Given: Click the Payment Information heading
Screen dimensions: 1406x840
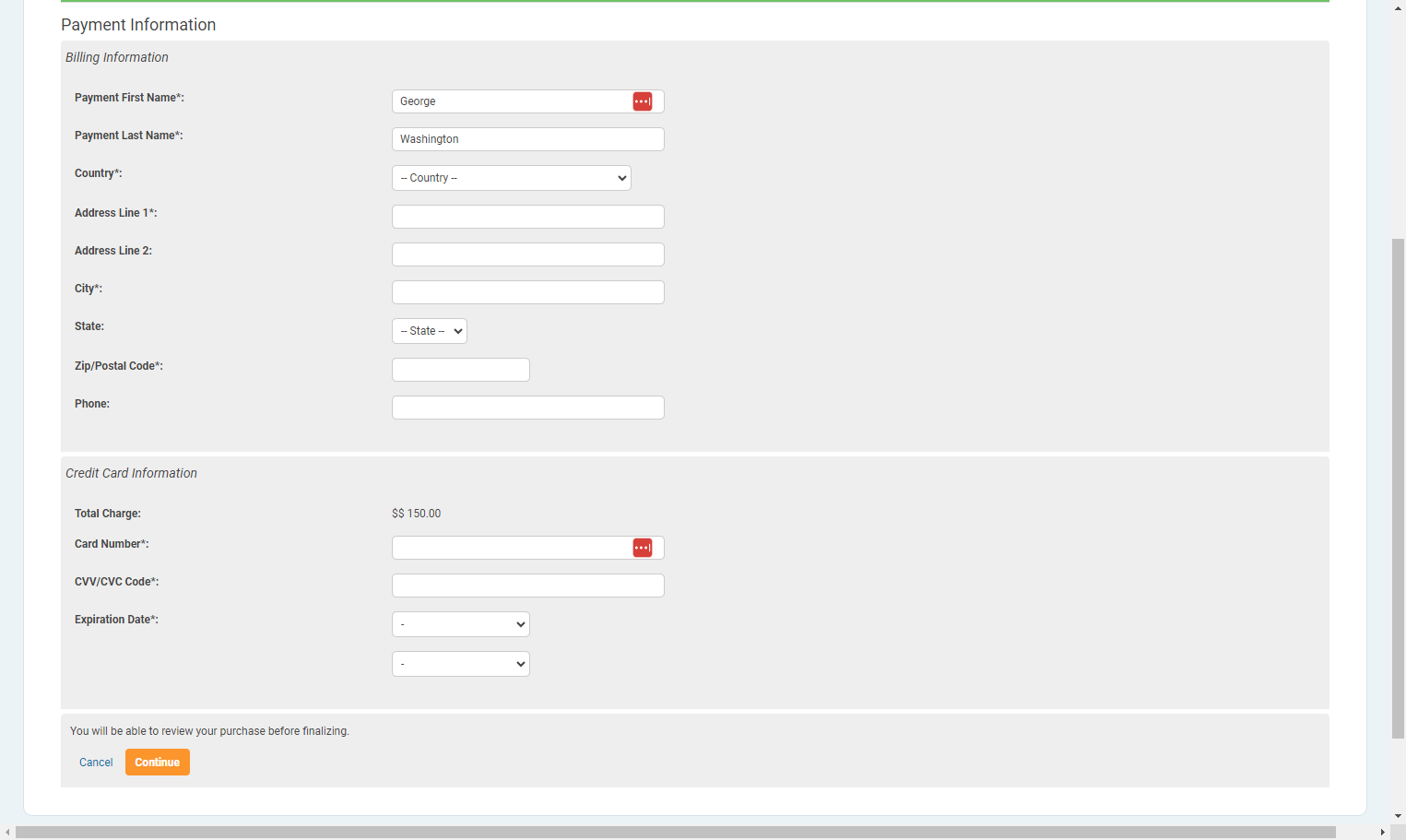Looking at the screenshot, I should pos(138,25).
